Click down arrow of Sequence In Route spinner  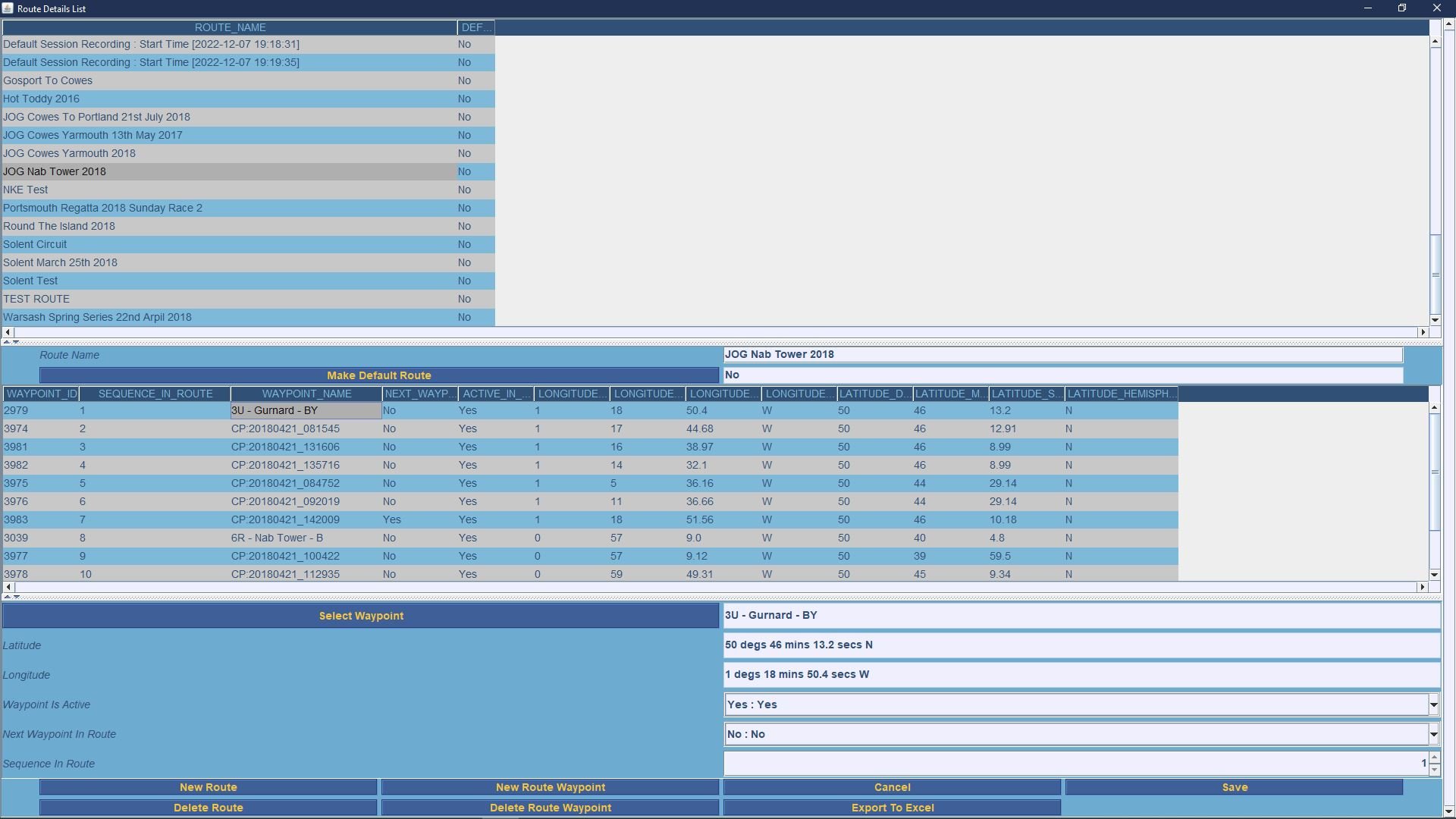1433,770
